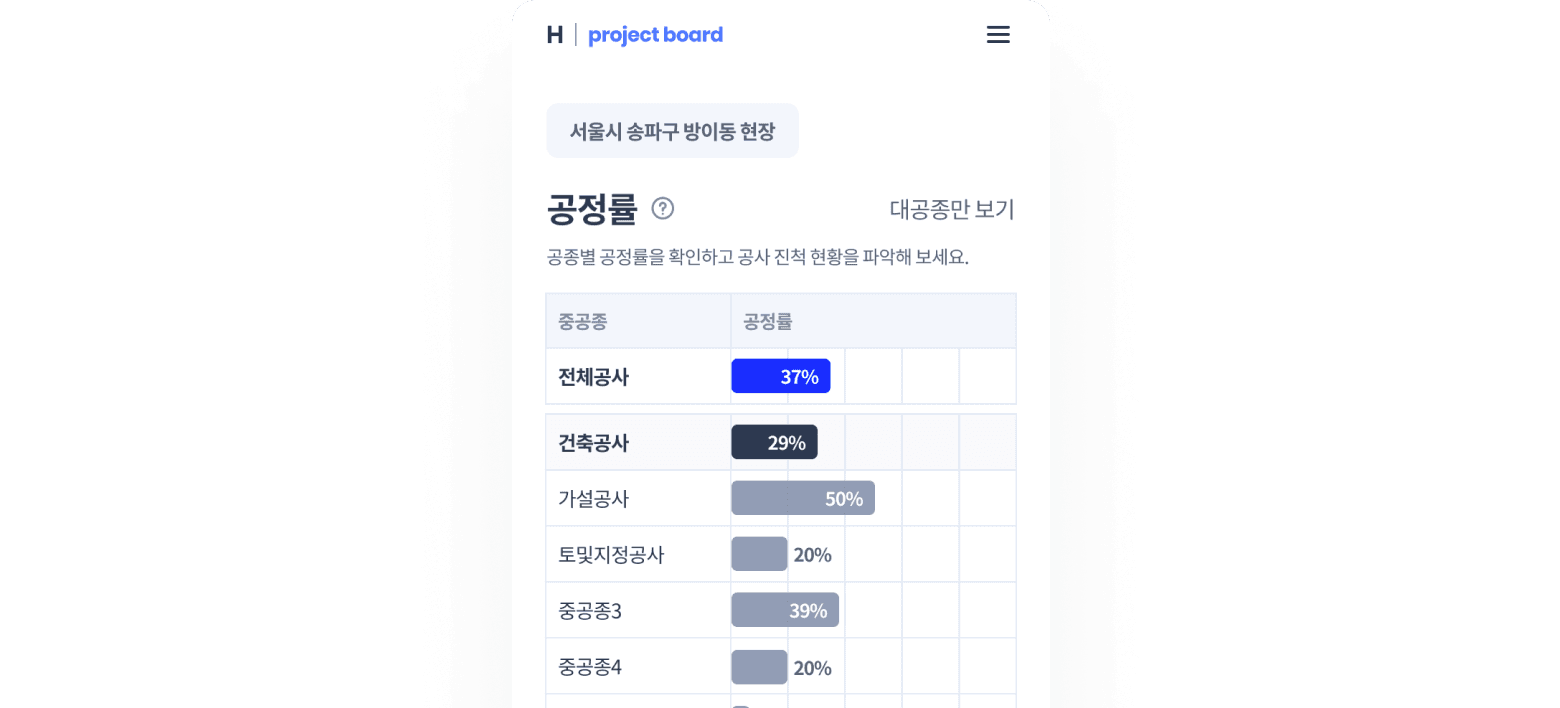Click the 중공종4 20% progress bar
Viewport: 1560px width, 708px height.
click(x=760, y=667)
